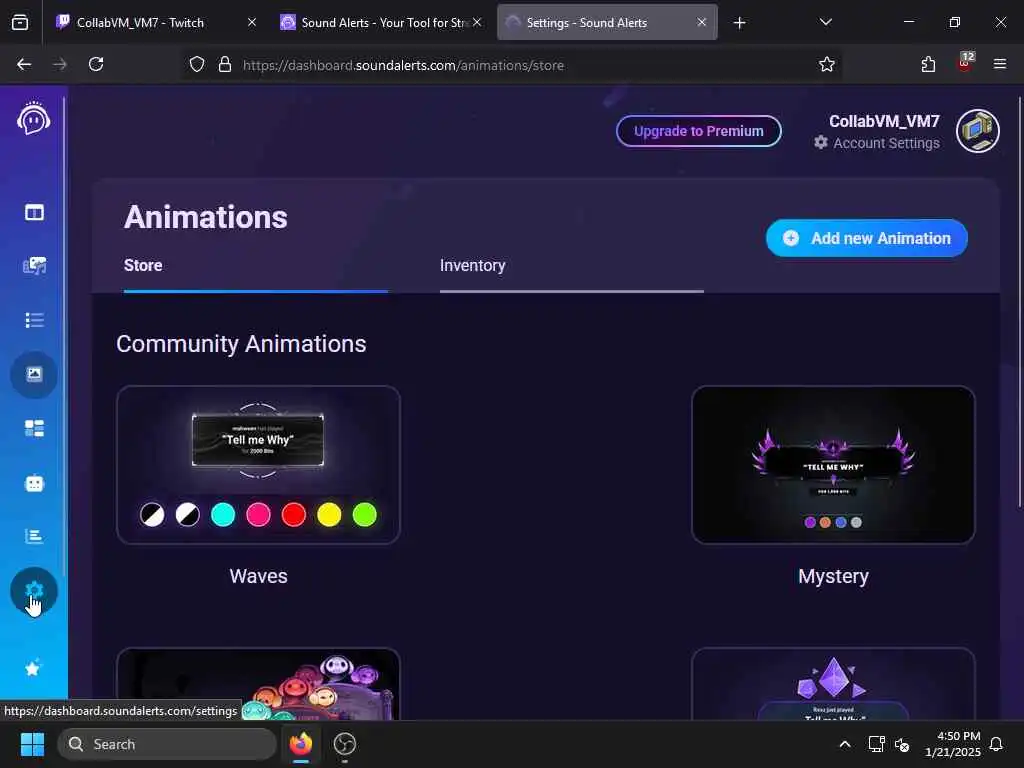Choose the cyan Waves color swatch
The width and height of the screenshot is (1024, 768).
click(x=223, y=515)
